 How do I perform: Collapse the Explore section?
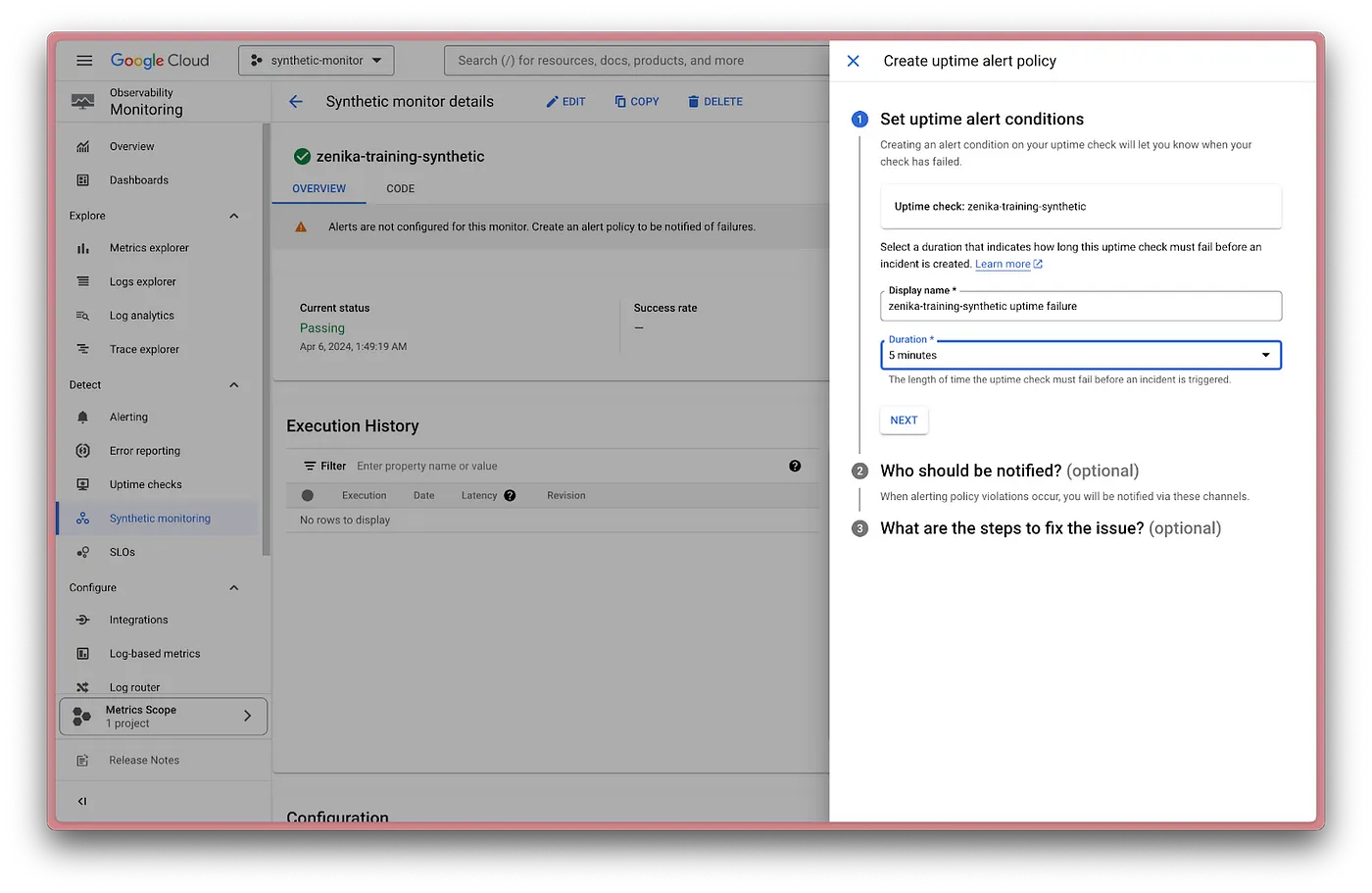click(x=234, y=216)
